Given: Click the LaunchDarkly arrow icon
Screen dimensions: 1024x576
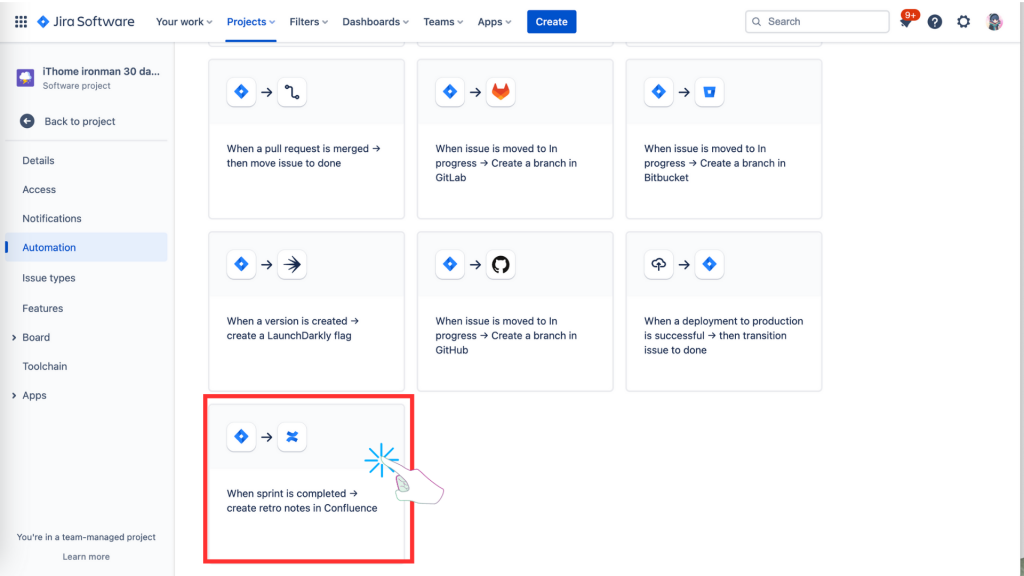Looking at the screenshot, I should pyautogui.click(x=292, y=264).
